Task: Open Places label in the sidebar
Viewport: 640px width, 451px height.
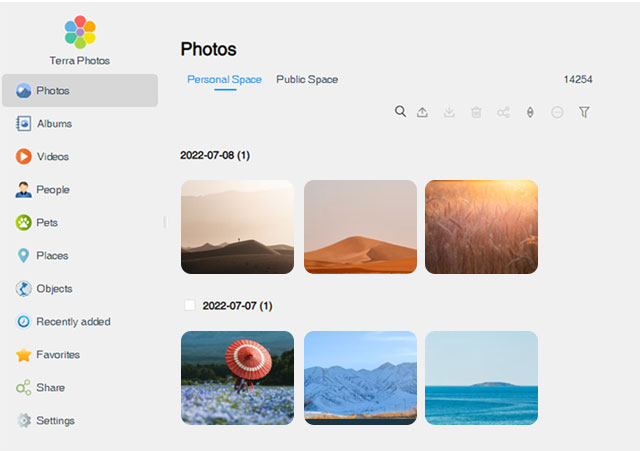Action: [52, 255]
